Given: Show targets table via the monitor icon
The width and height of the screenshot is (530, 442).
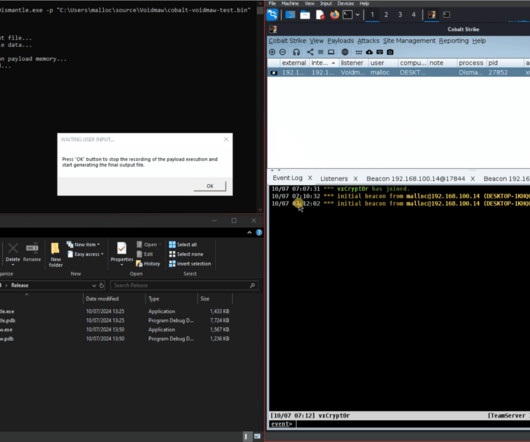Looking at the screenshot, I should pos(331,52).
